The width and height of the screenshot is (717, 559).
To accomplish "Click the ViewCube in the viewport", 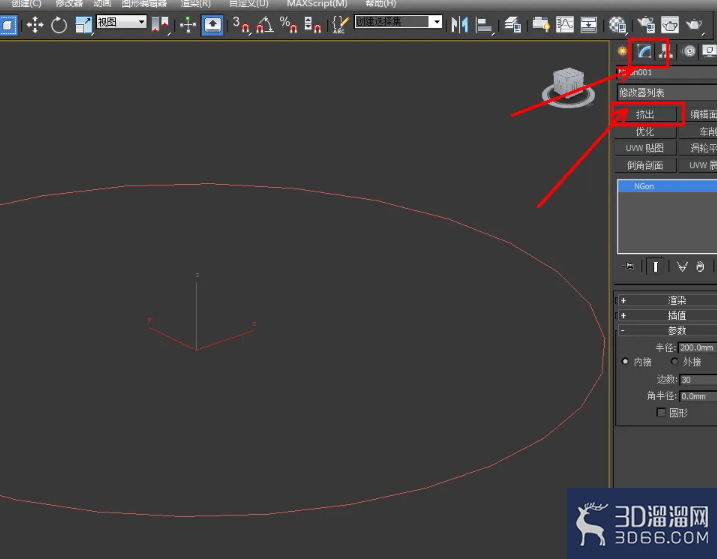I will click(568, 88).
